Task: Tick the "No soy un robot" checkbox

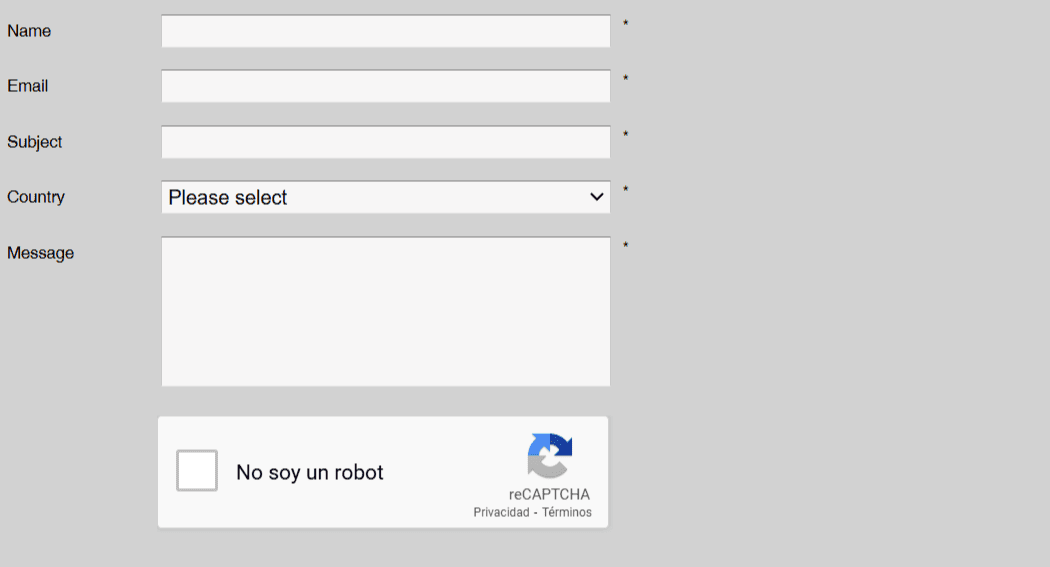Action: (197, 471)
